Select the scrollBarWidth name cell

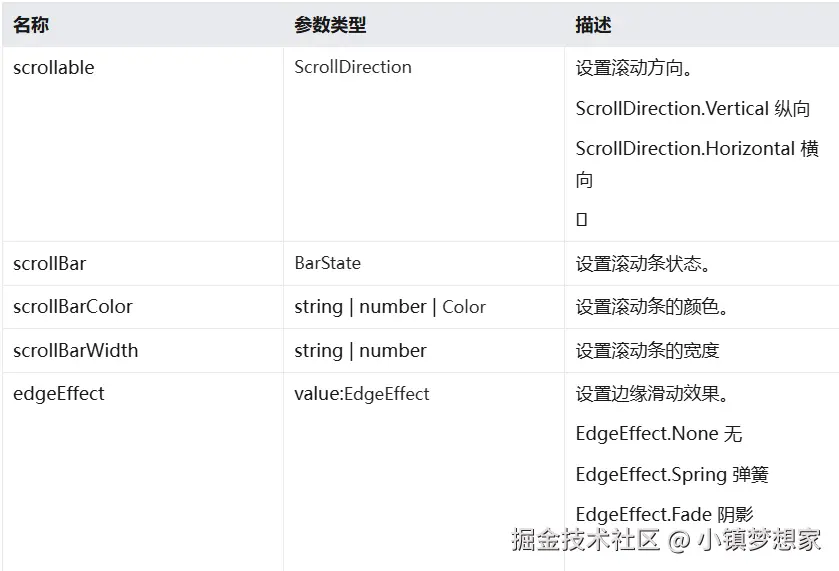[x=76, y=351]
